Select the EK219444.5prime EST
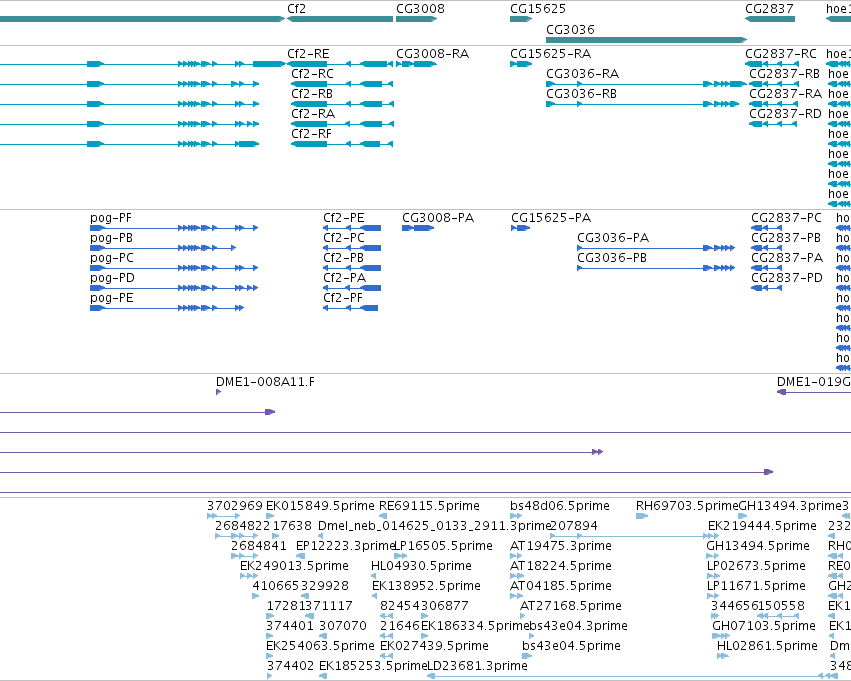 tap(714, 536)
